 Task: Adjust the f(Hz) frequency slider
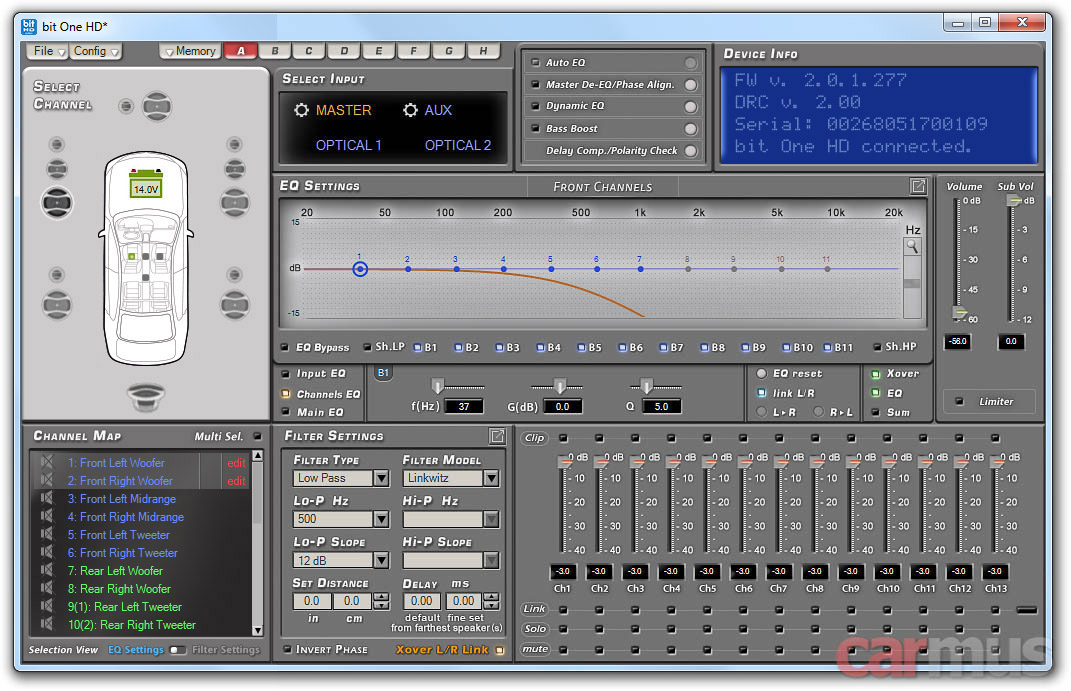point(437,386)
